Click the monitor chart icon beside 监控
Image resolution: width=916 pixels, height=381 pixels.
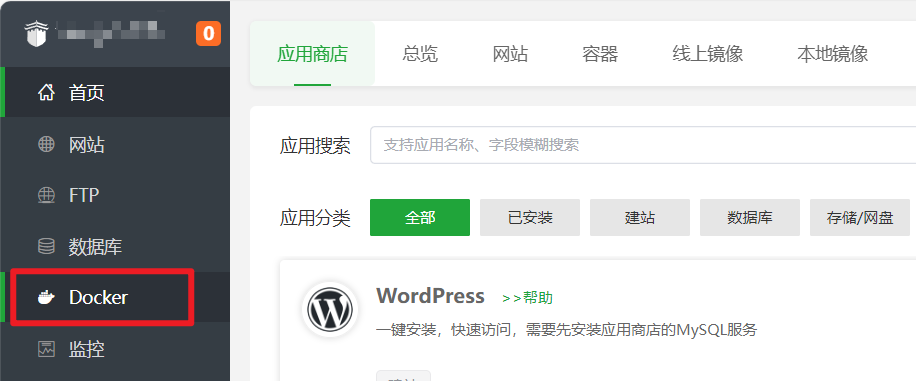click(x=46, y=349)
